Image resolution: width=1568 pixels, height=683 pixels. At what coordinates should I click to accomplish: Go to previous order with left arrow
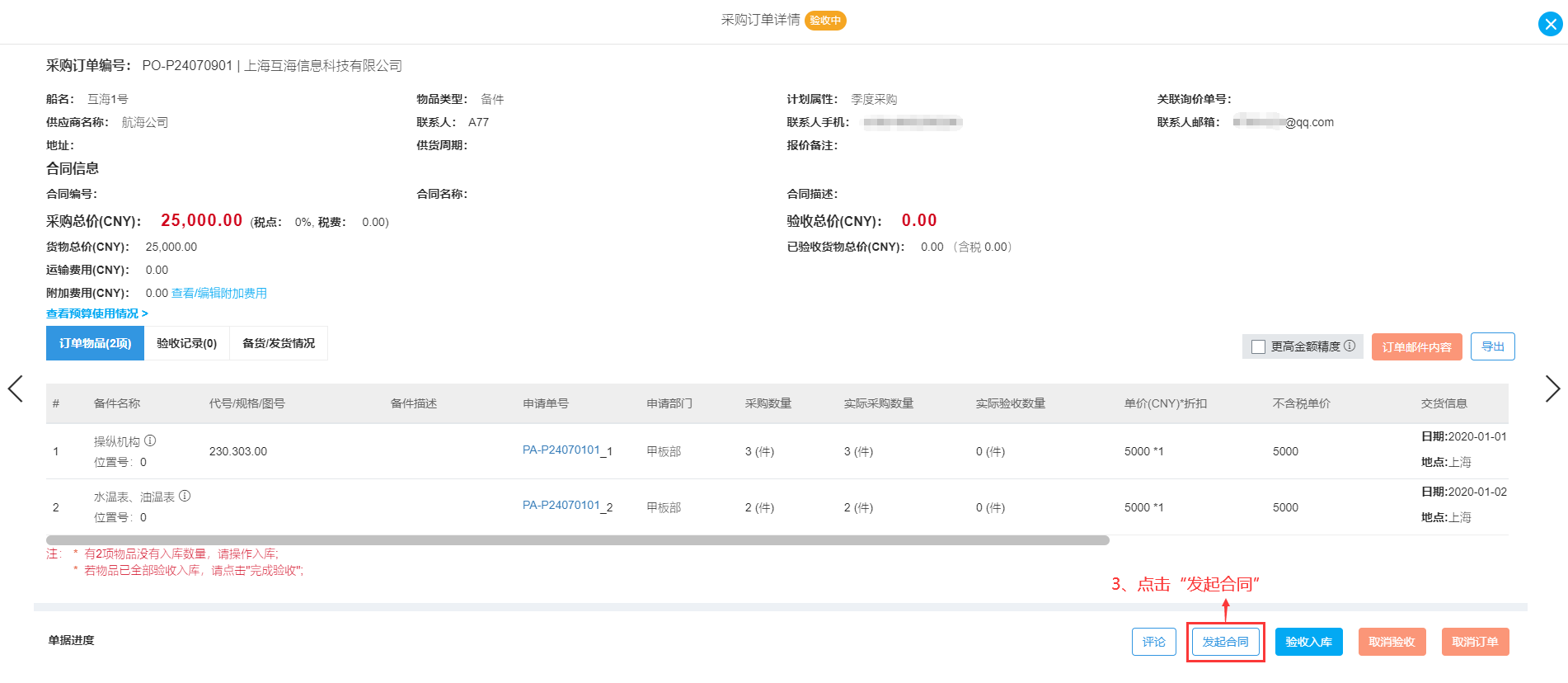[16, 389]
